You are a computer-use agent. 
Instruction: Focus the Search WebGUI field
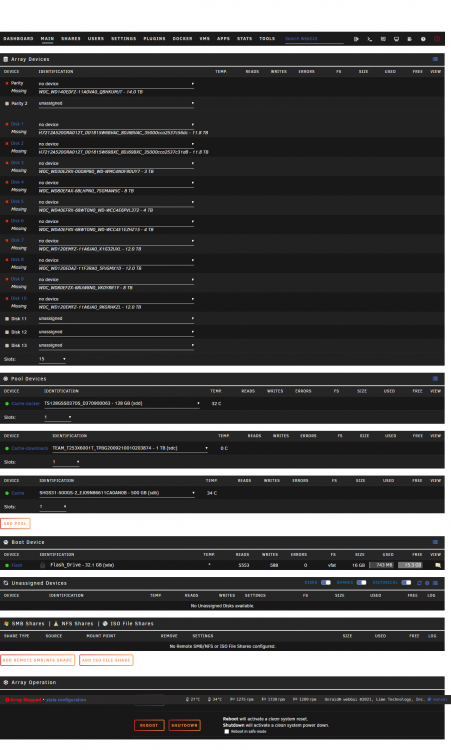click(x=314, y=39)
